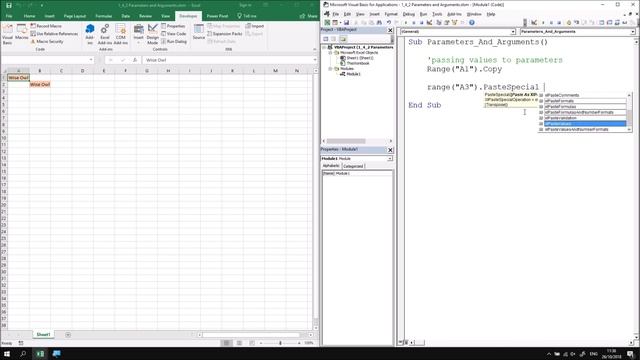Toggle Design Mode in Excel ribbon
This screenshot has height=360, width=640.
pyautogui.click(x=153, y=34)
